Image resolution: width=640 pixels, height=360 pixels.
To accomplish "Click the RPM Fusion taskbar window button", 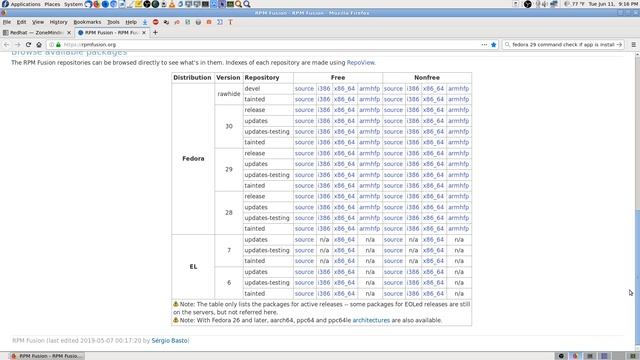I will 47,356.
